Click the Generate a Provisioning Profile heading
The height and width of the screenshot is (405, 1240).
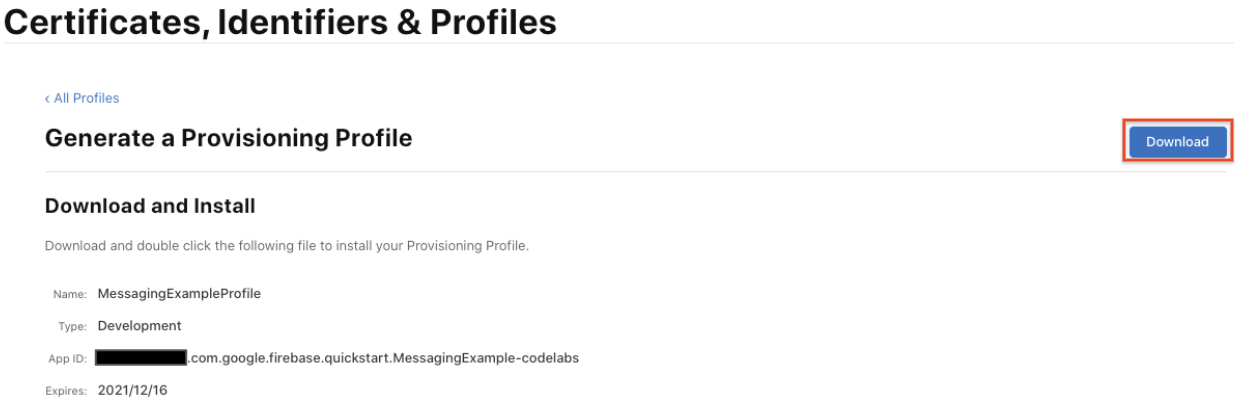[228, 138]
